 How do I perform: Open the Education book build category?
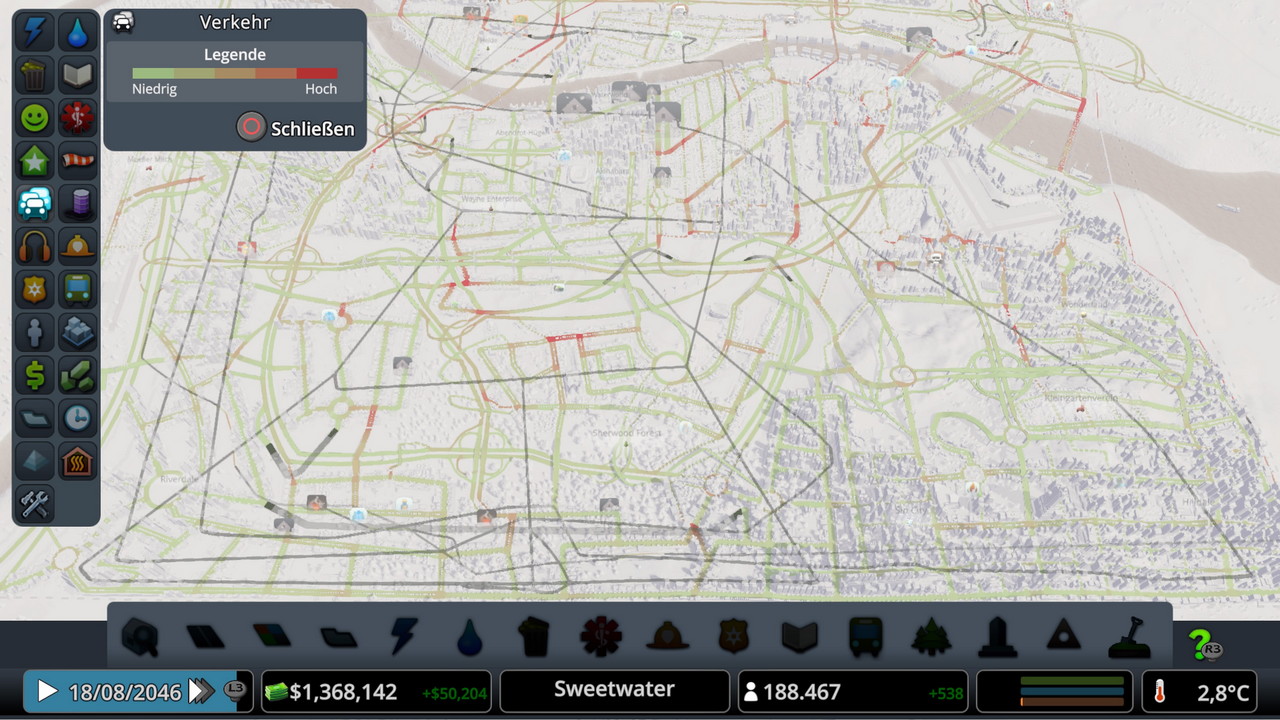tap(799, 636)
